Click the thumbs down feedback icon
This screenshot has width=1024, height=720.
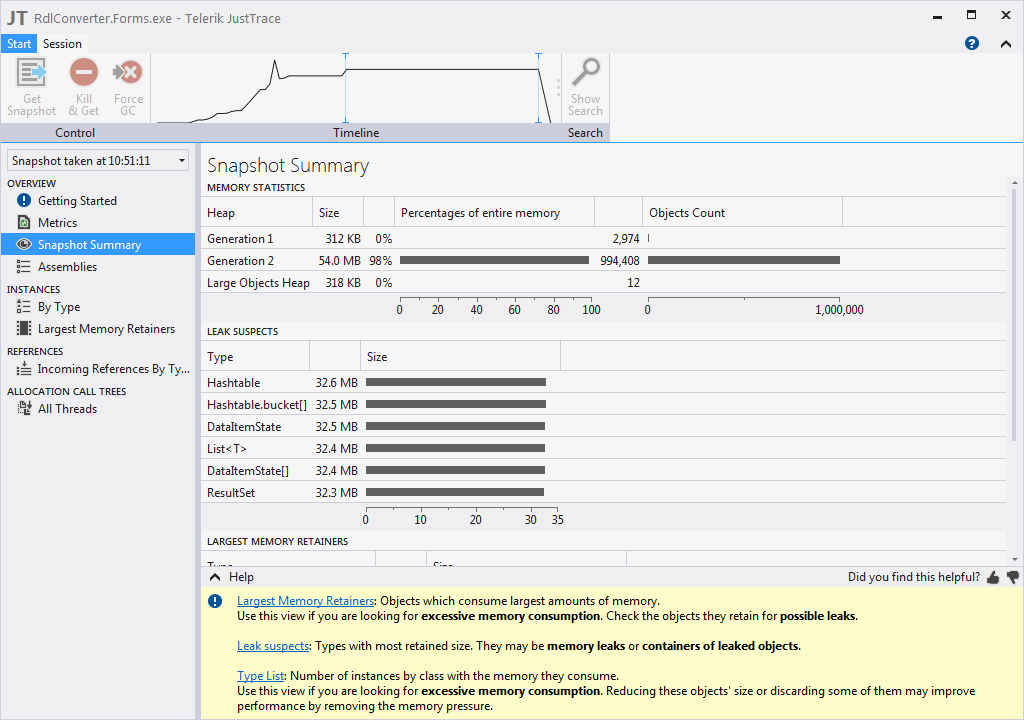pyautogui.click(x=1013, y=577)
